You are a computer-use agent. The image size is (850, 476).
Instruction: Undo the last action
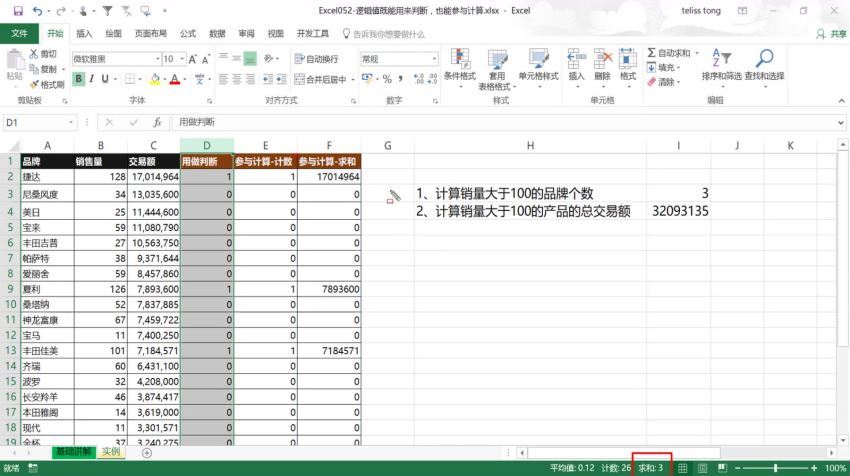tap(37, 10)
